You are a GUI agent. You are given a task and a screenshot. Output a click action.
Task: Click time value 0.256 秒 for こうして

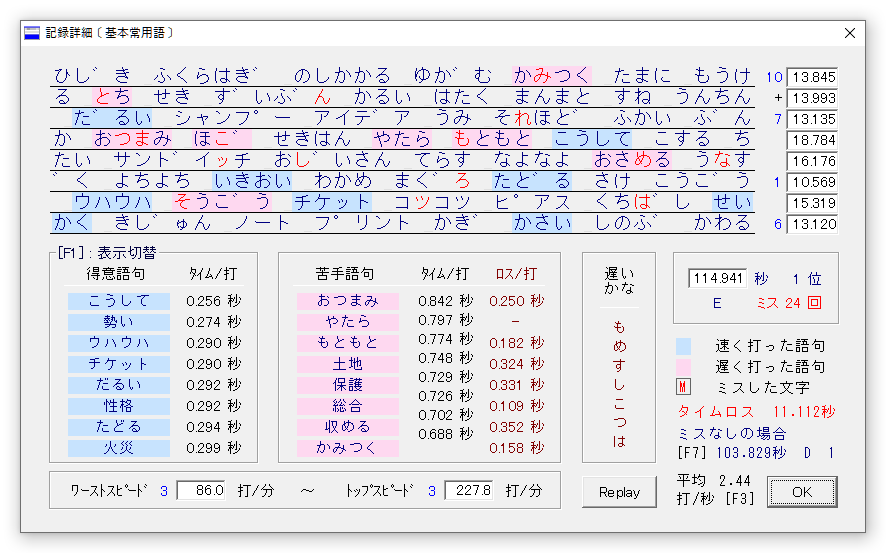[214, 301]
